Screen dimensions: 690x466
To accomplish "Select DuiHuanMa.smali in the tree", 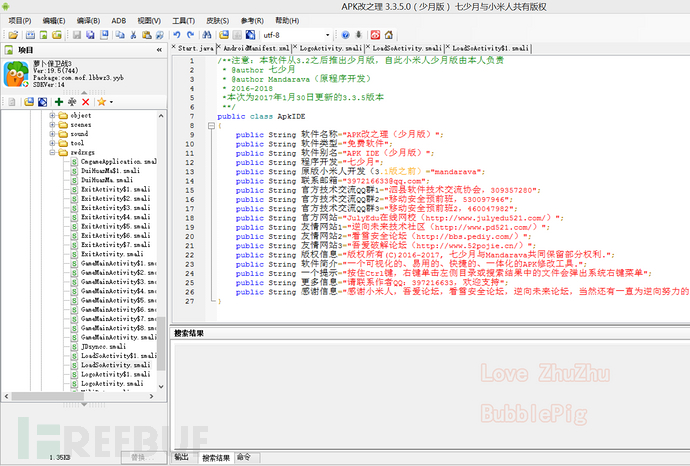I will (106, 180).
